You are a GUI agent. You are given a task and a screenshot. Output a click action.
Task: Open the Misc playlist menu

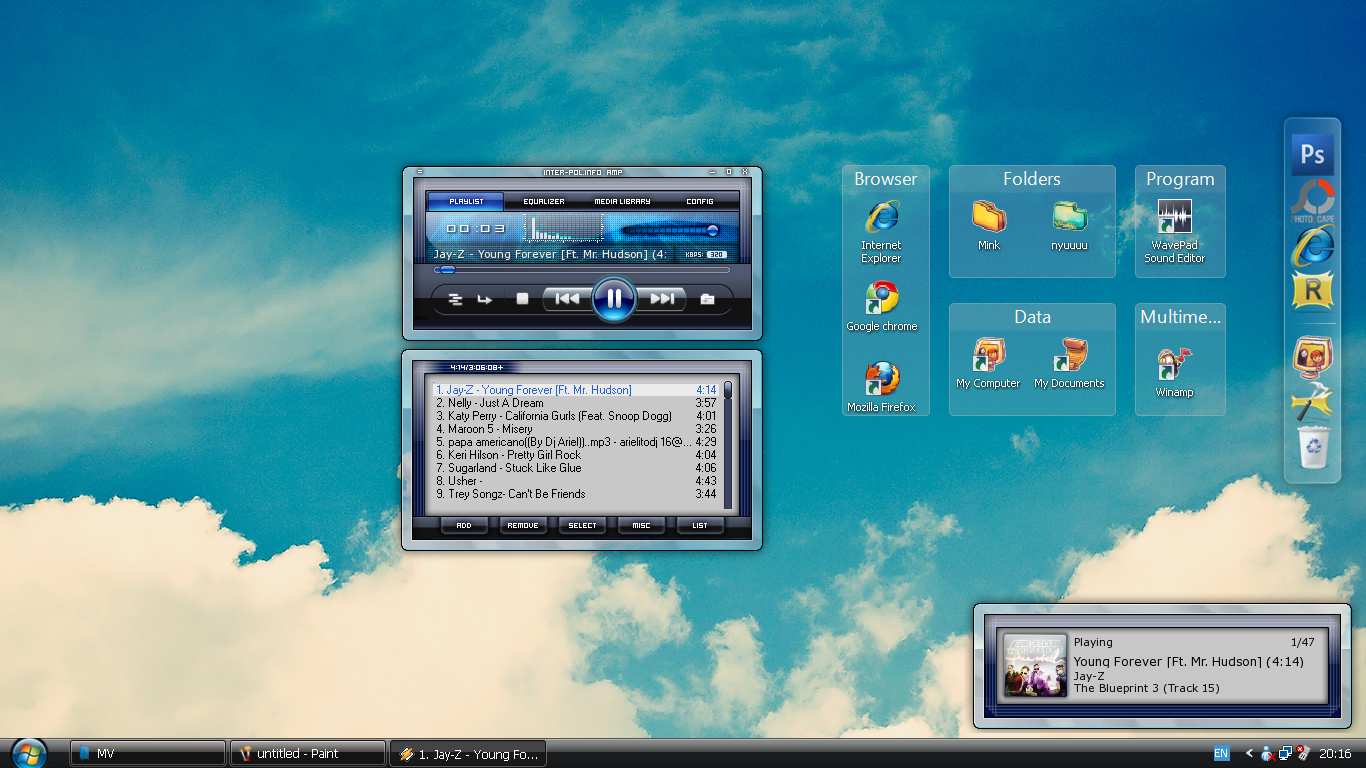tap(641, 525)
